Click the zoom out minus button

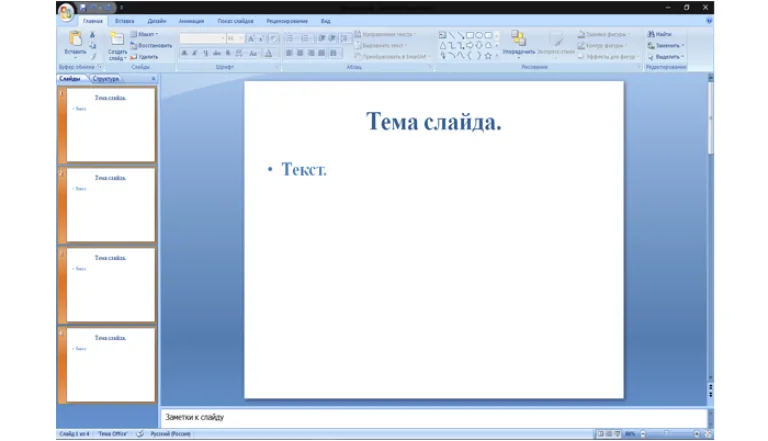[x=643, y=434]
